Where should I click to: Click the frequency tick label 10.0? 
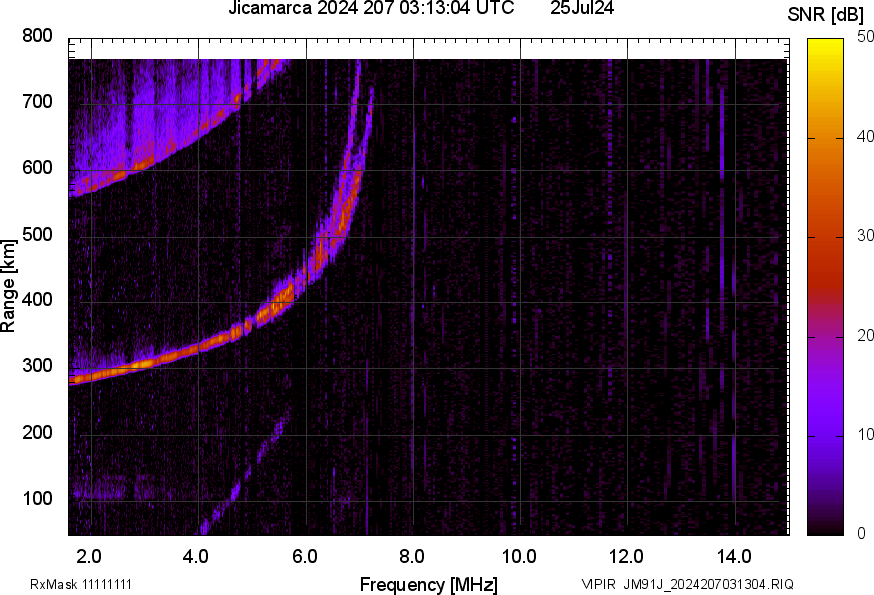tap(519, 557)
